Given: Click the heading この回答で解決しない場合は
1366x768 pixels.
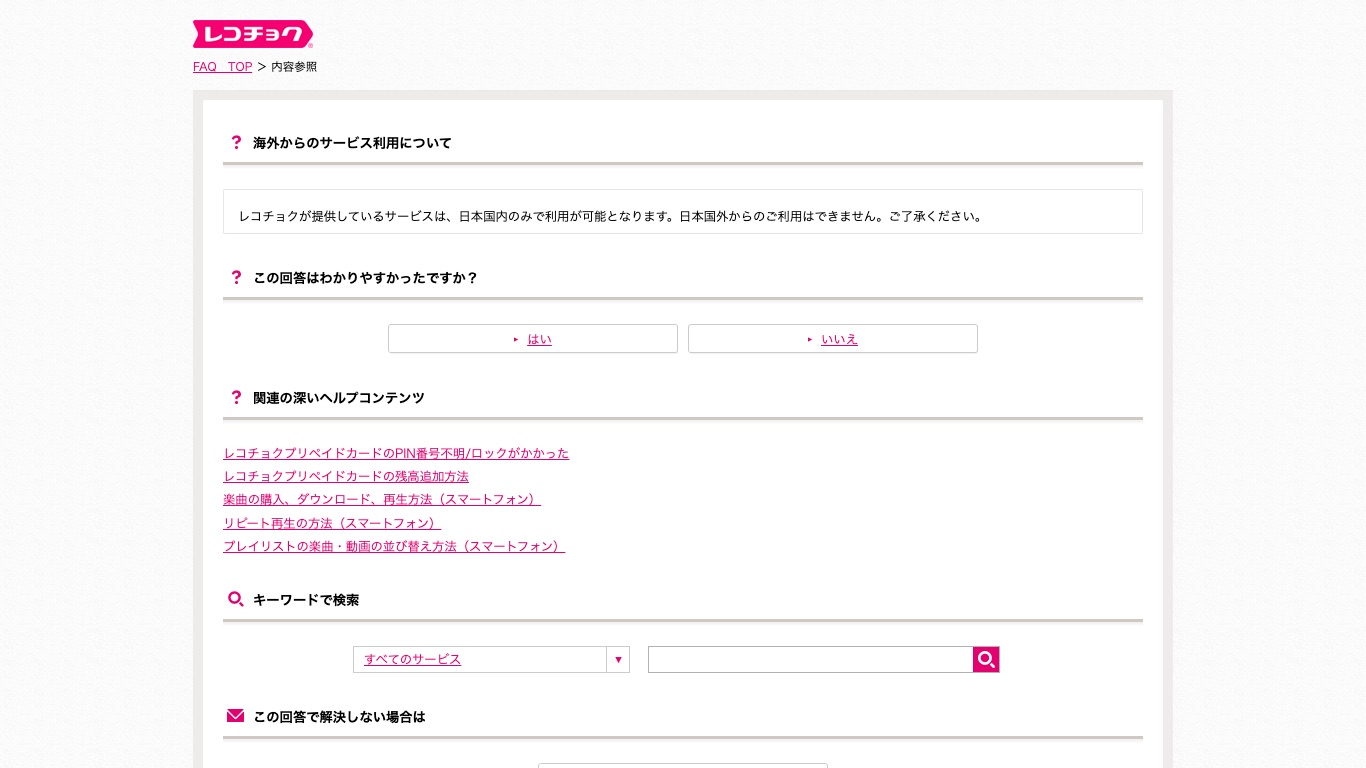Looking at the screenshot, I should [339, 717].
